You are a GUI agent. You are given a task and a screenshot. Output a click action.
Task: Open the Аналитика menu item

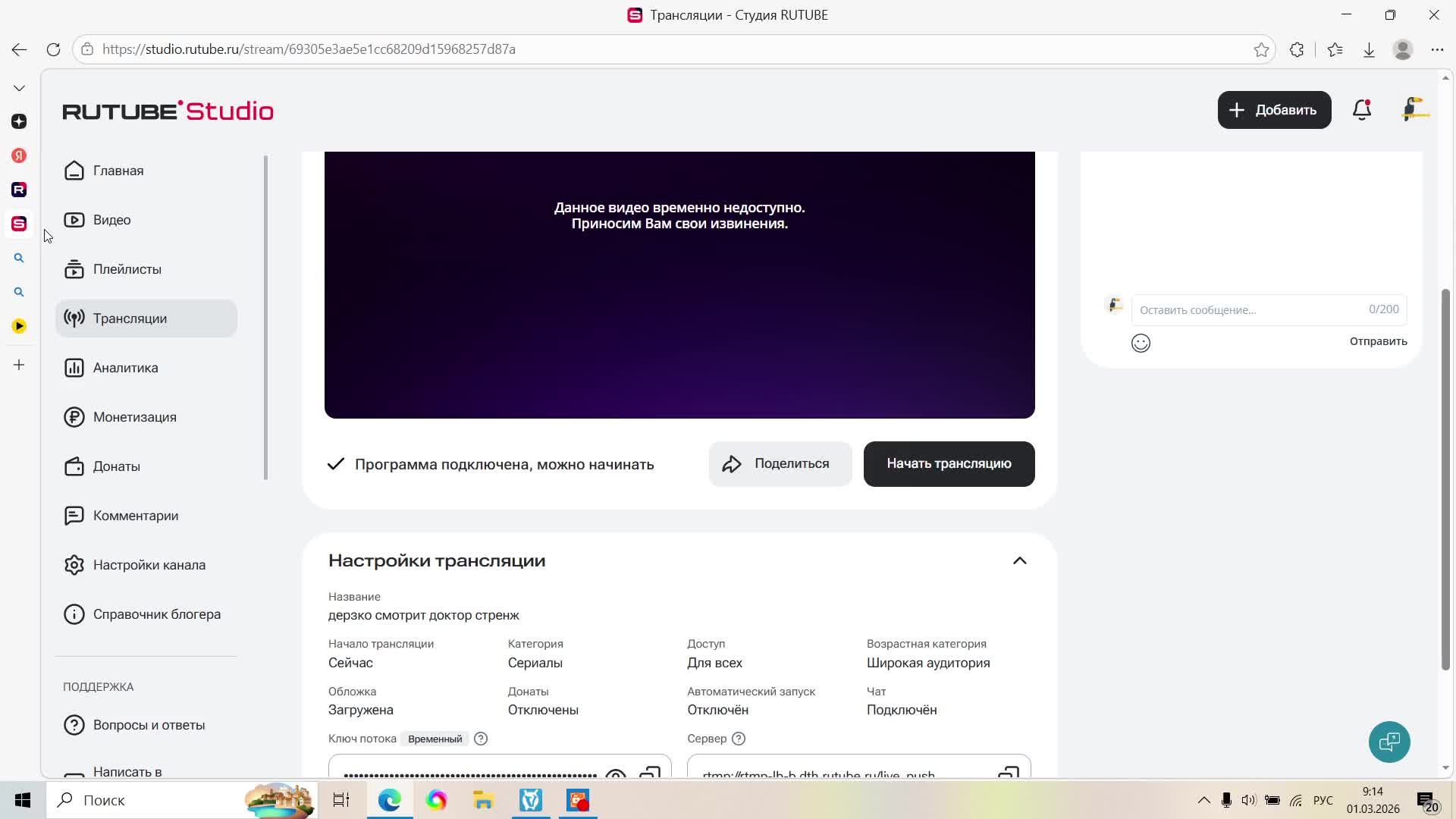125,368
